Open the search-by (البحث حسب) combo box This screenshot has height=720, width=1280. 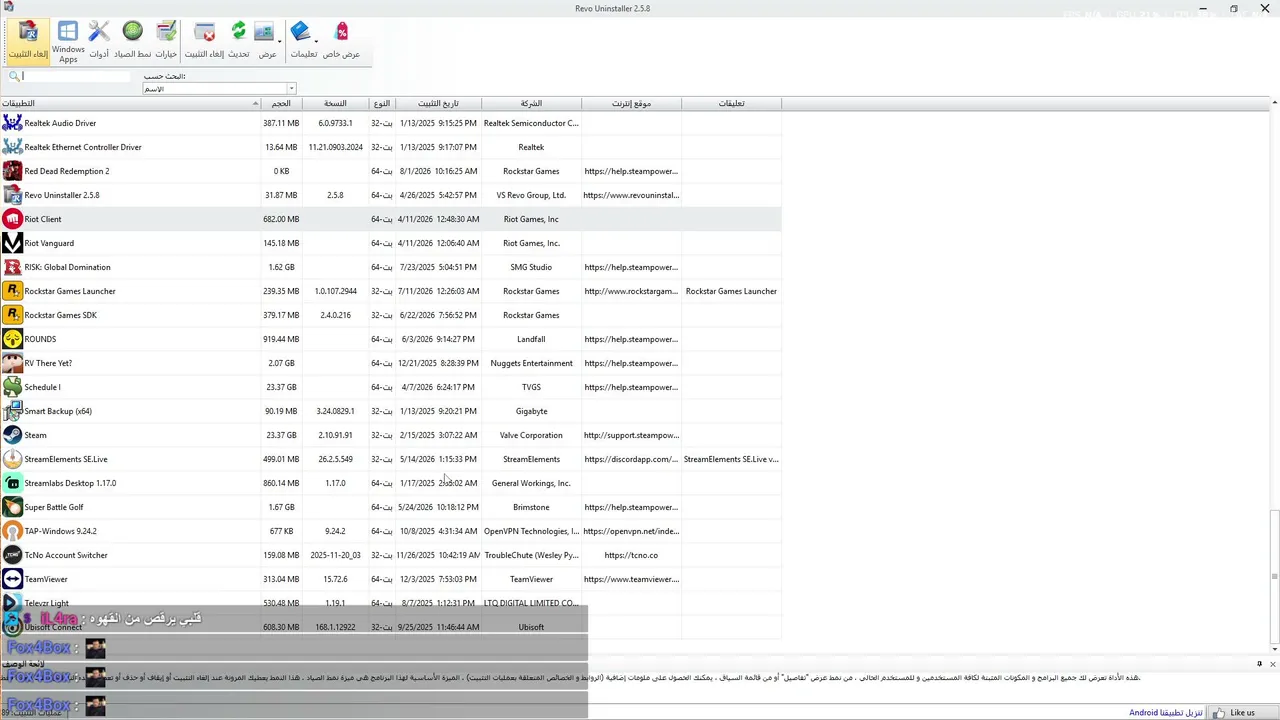pyautogui.click(x=219, y=89)
